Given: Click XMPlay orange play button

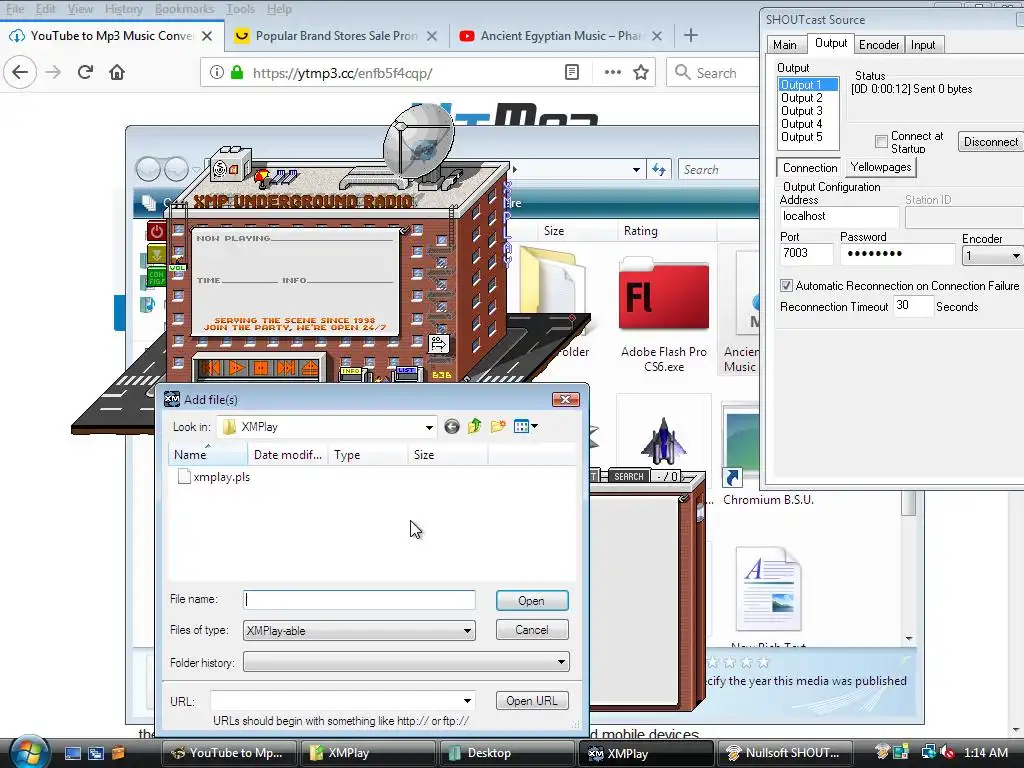Looking at the screenshot, I should tap(236, 368).
